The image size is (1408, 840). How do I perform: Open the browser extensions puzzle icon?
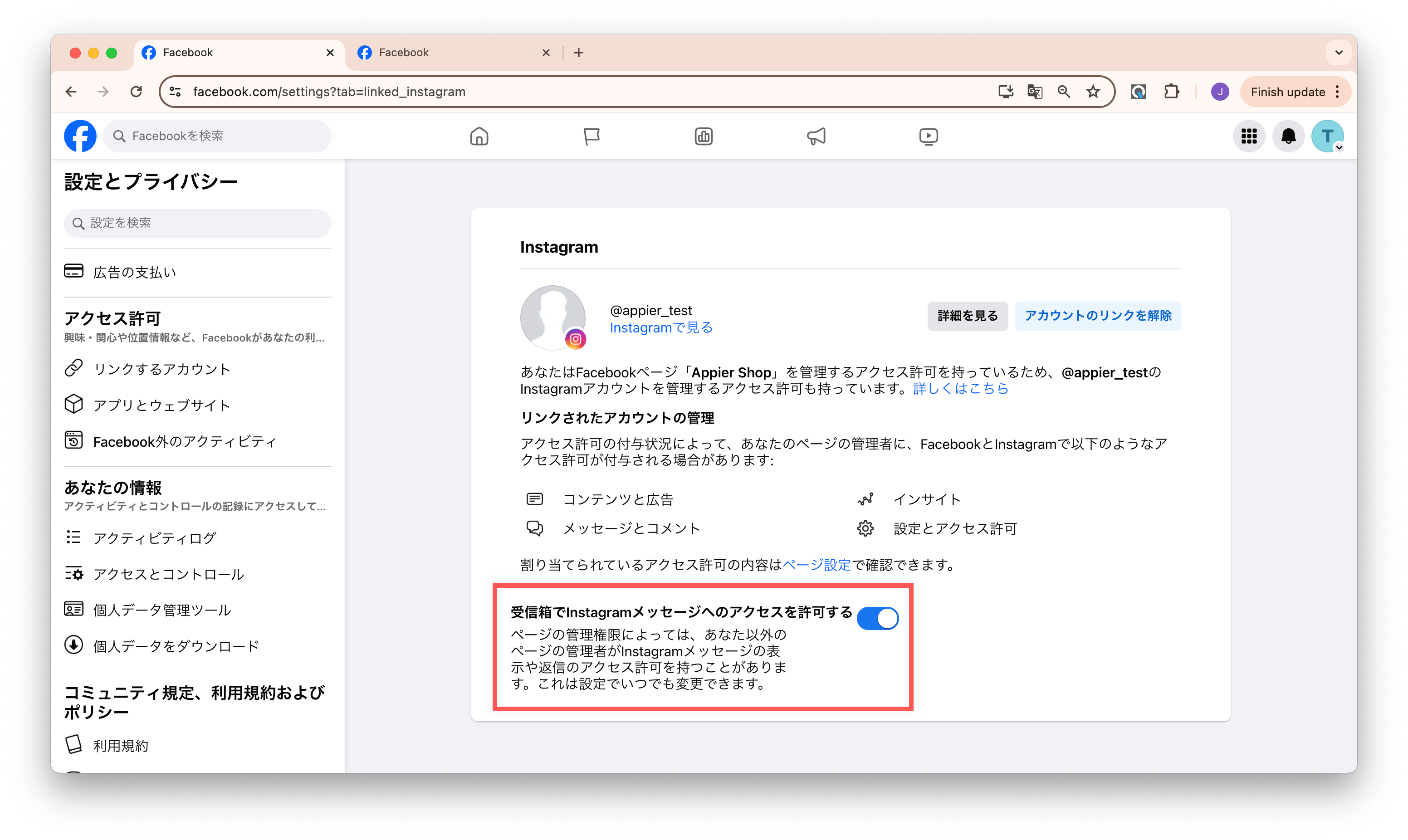1172,92
